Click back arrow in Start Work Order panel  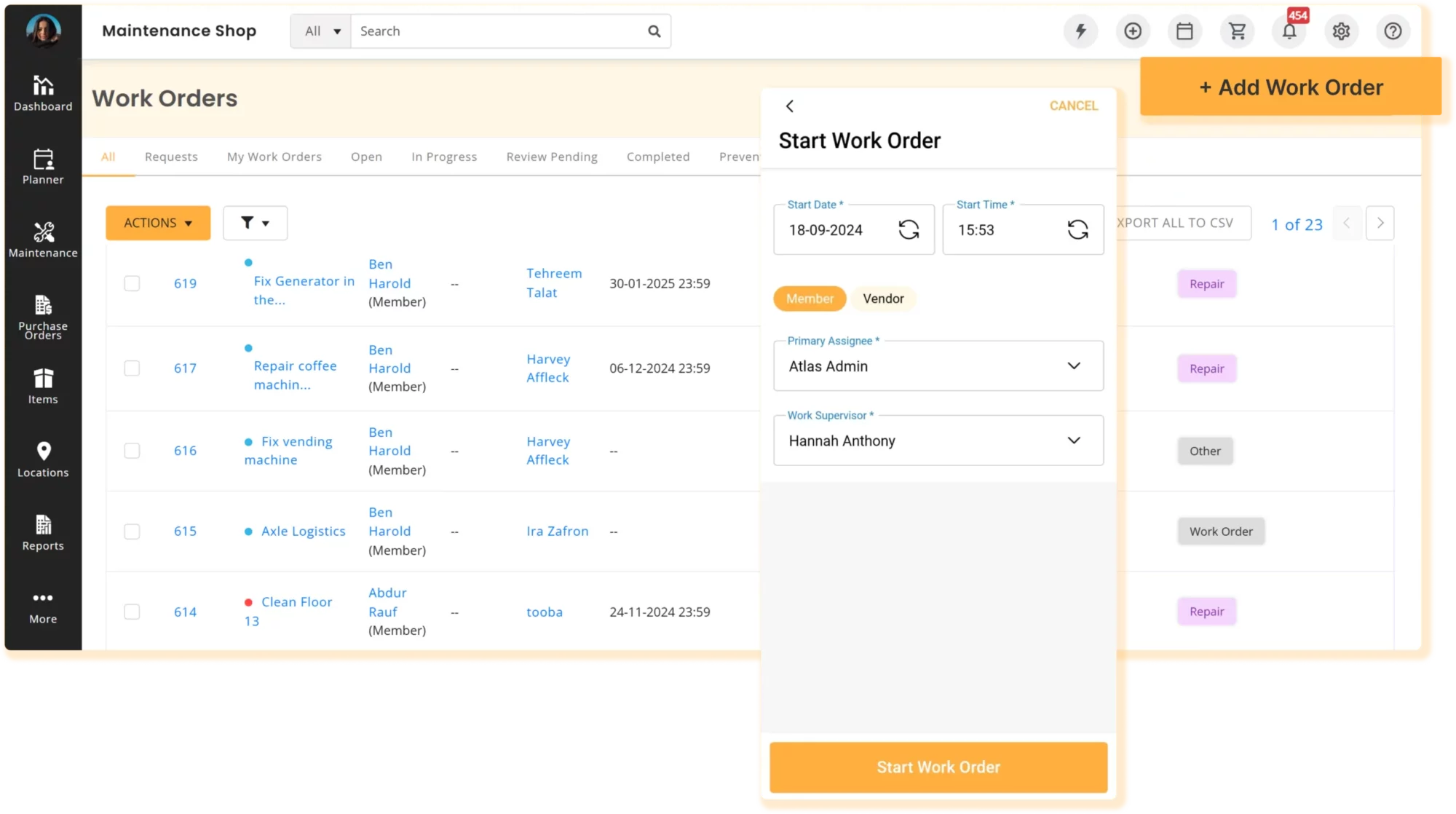(x=790, y=106)
